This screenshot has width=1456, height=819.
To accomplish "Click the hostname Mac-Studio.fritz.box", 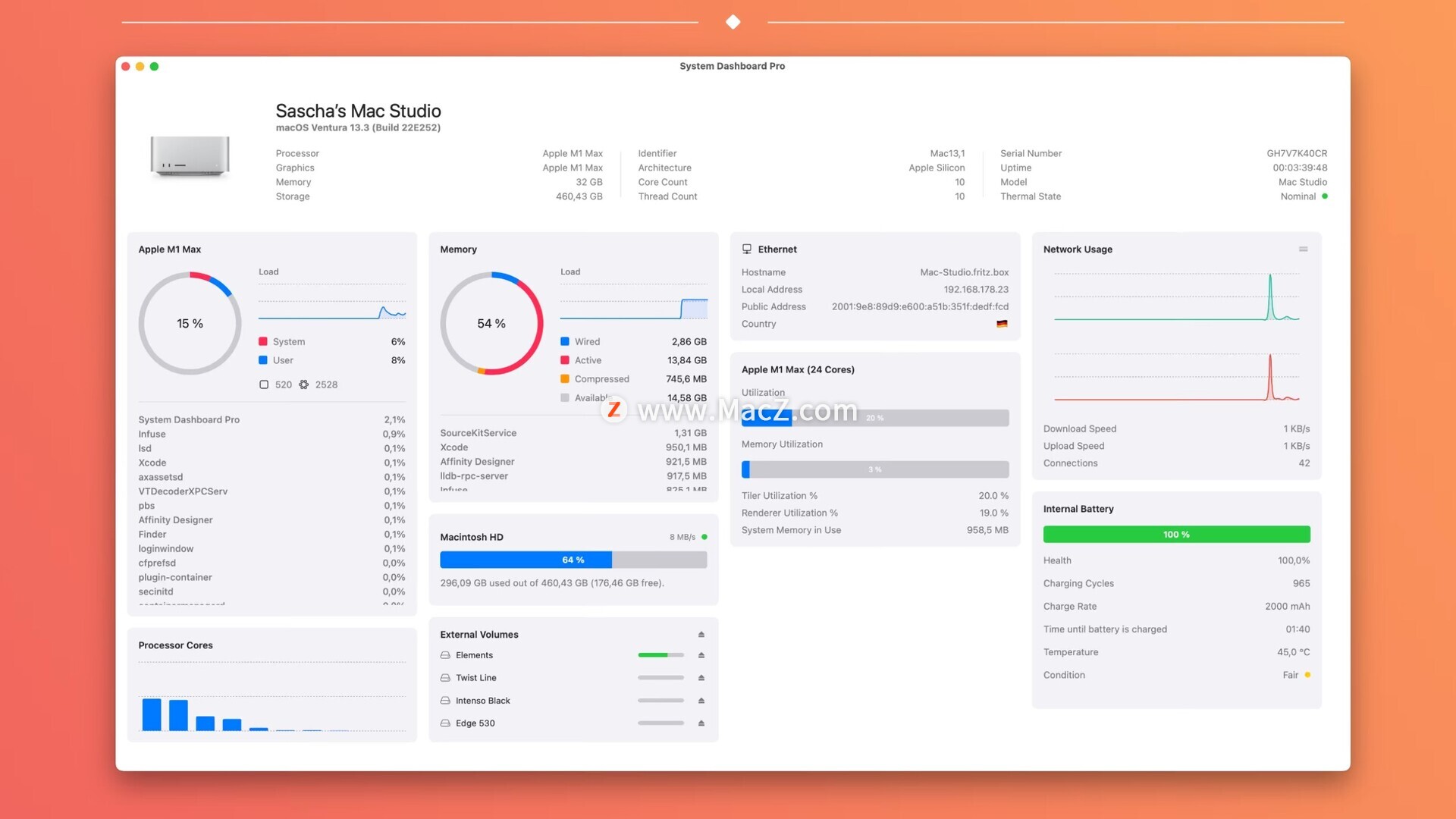I will [x=964, y=272].
